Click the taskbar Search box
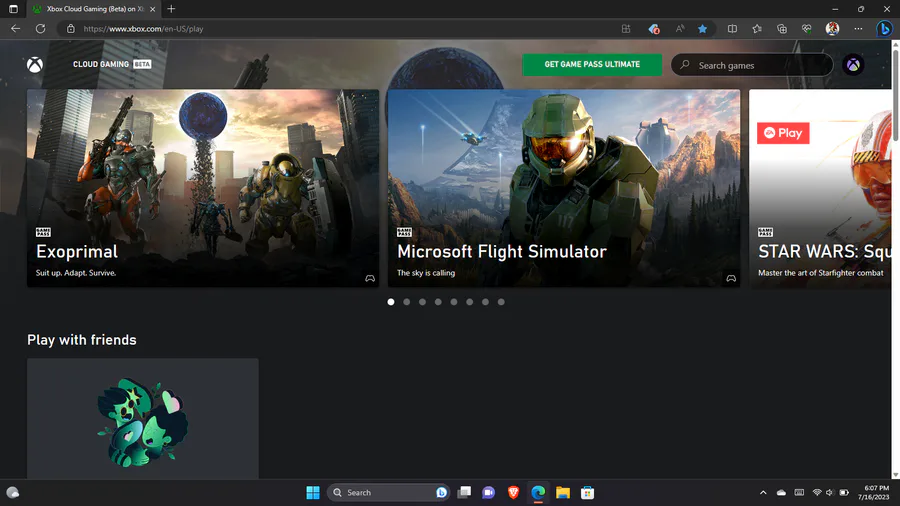Image resolution: width=900 pixels, height=506 pixels. pyautogui.click(x=388, y=492)
